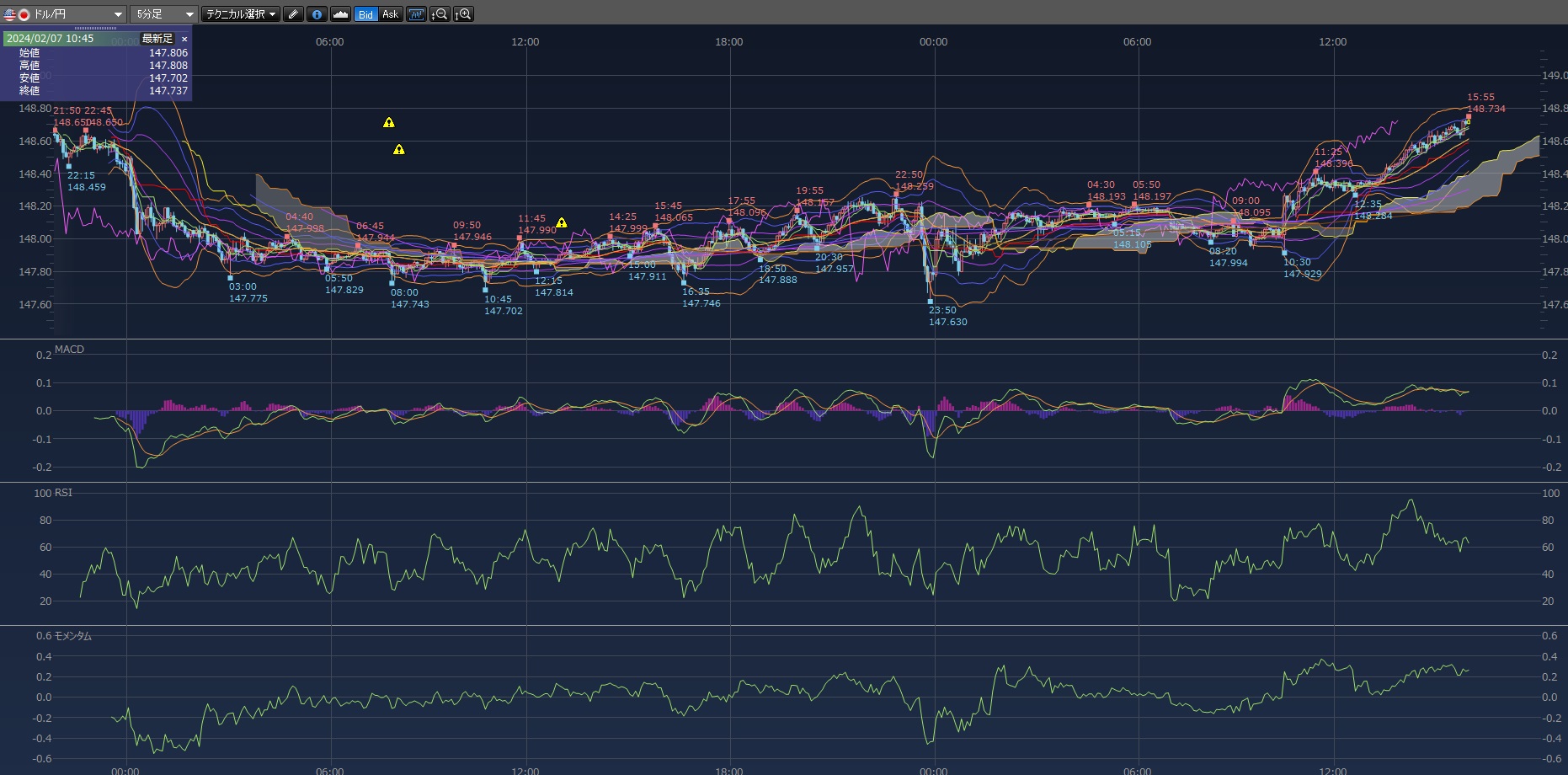The image size is (1568, 775).
Task: Zoom in the chart vertically
Action: pos(463,14)
